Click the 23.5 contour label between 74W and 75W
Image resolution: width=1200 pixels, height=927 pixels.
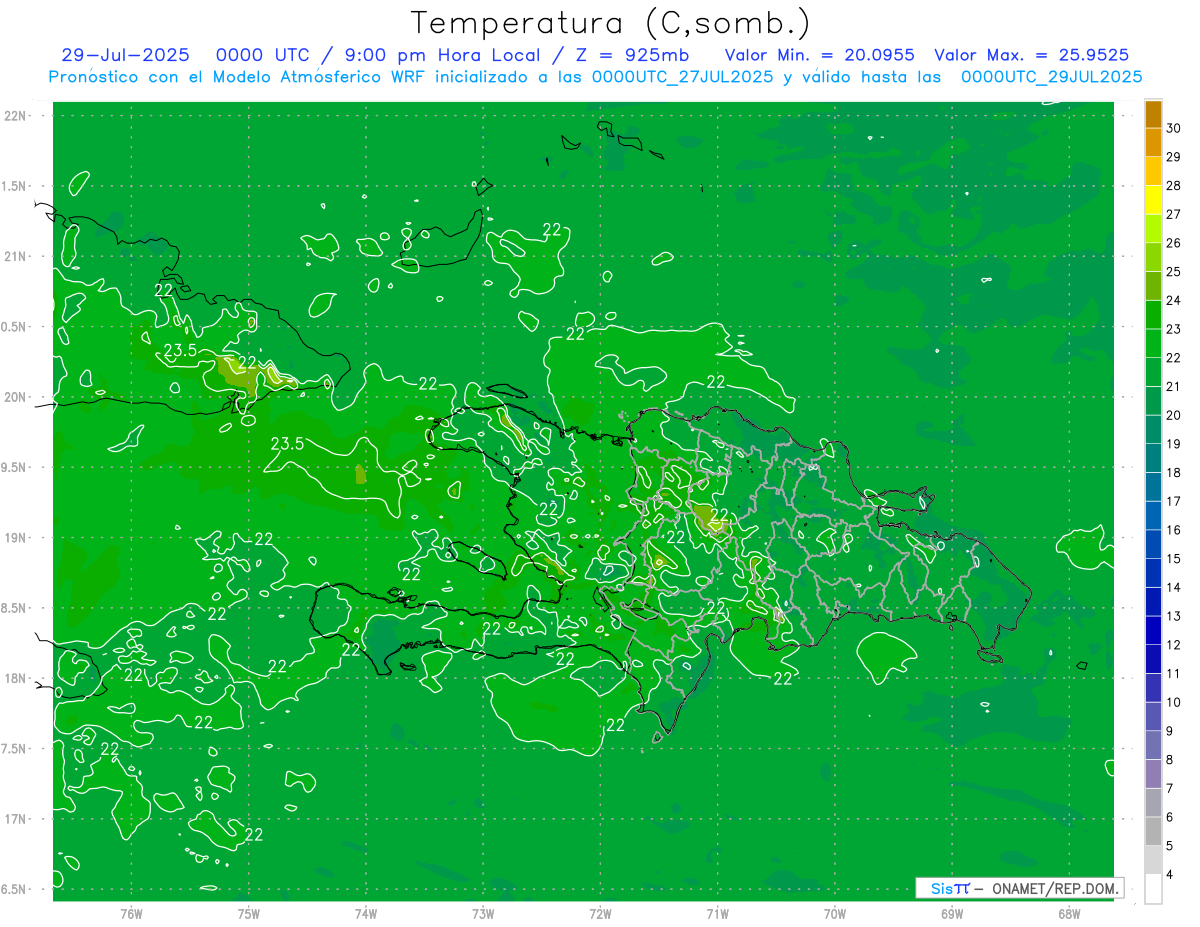coord(287,443)
